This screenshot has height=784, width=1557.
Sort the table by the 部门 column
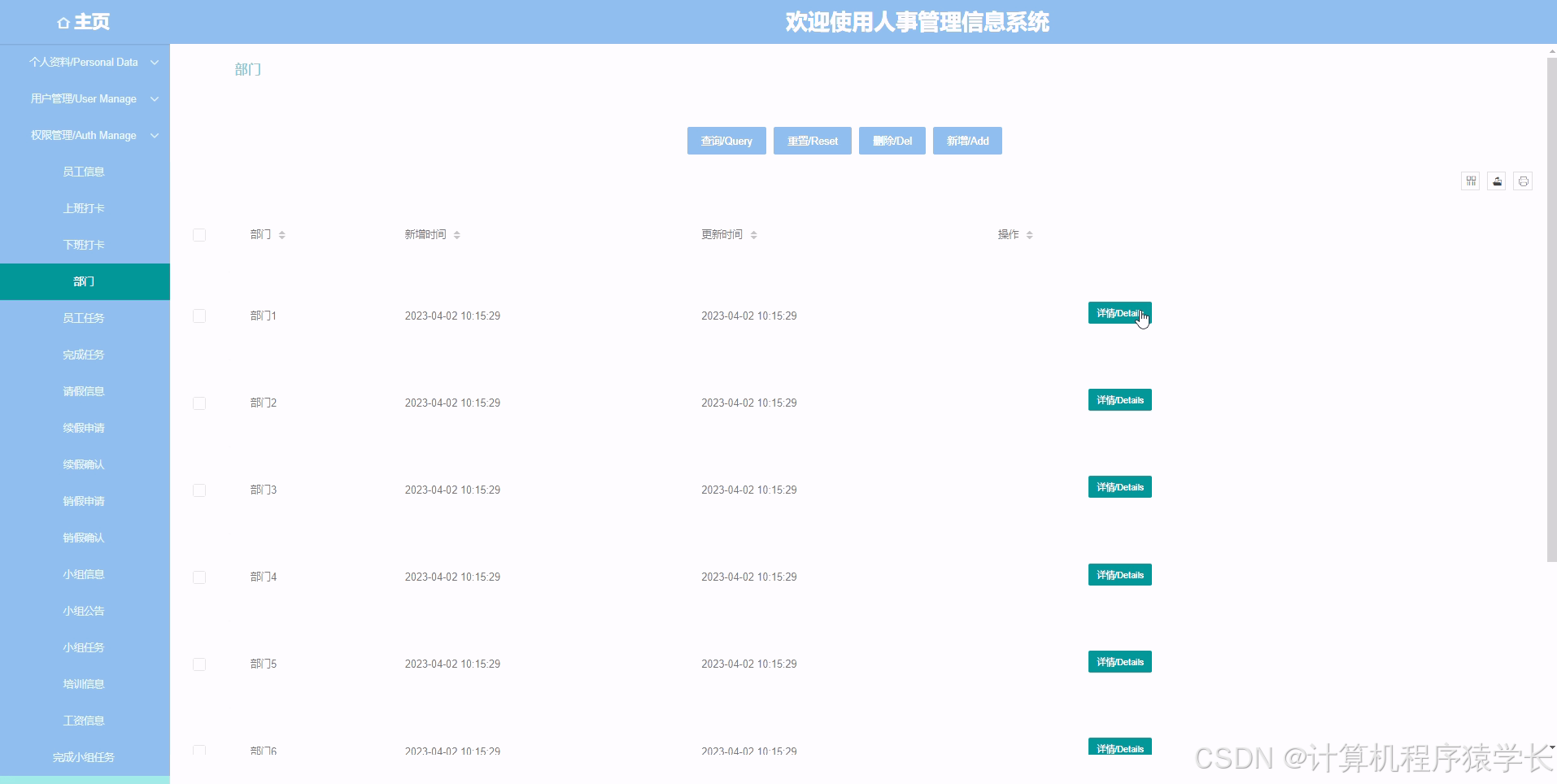[x=281, y=234]
